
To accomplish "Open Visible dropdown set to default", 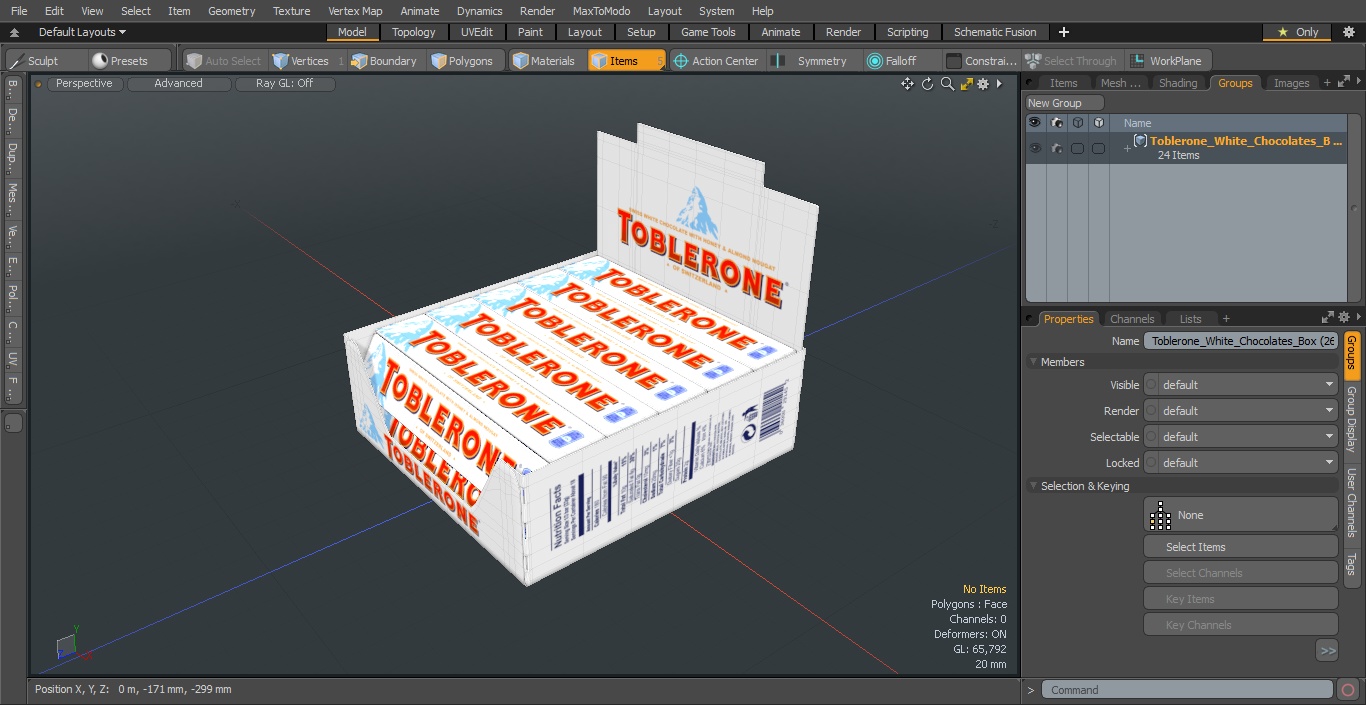I will [x=1241, y=385].
